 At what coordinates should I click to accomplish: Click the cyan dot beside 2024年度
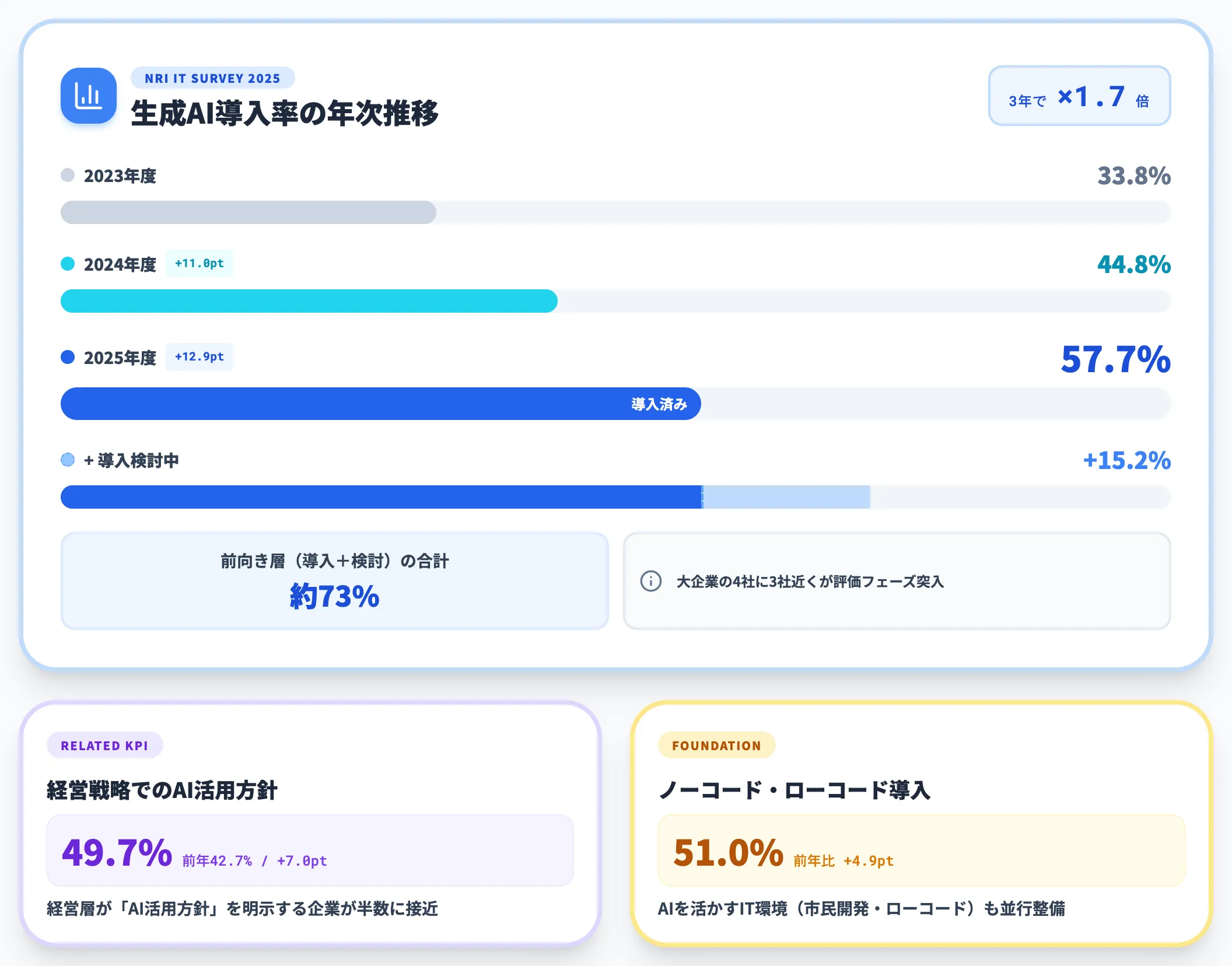tap(68, 264)
